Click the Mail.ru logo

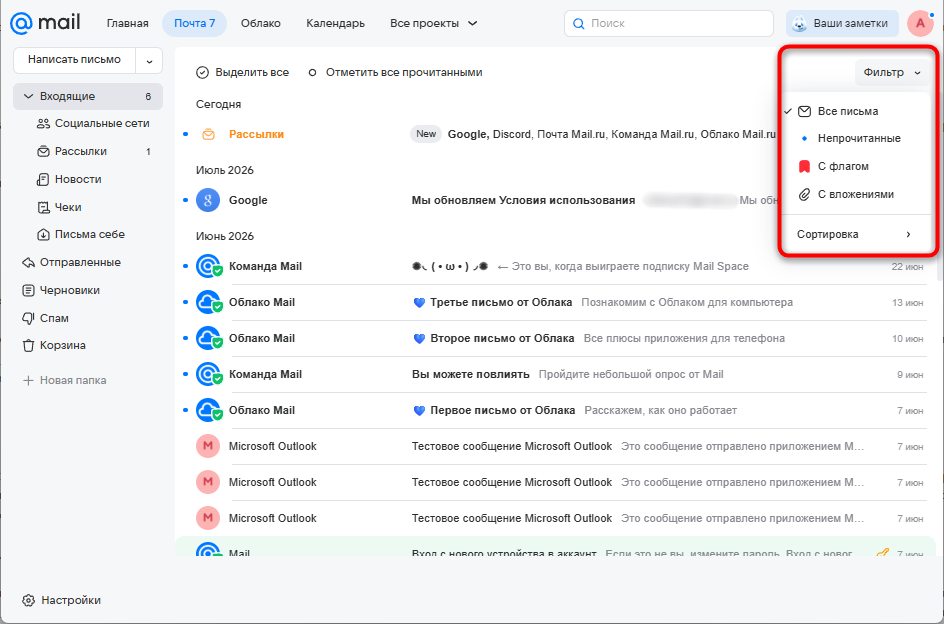45,23
